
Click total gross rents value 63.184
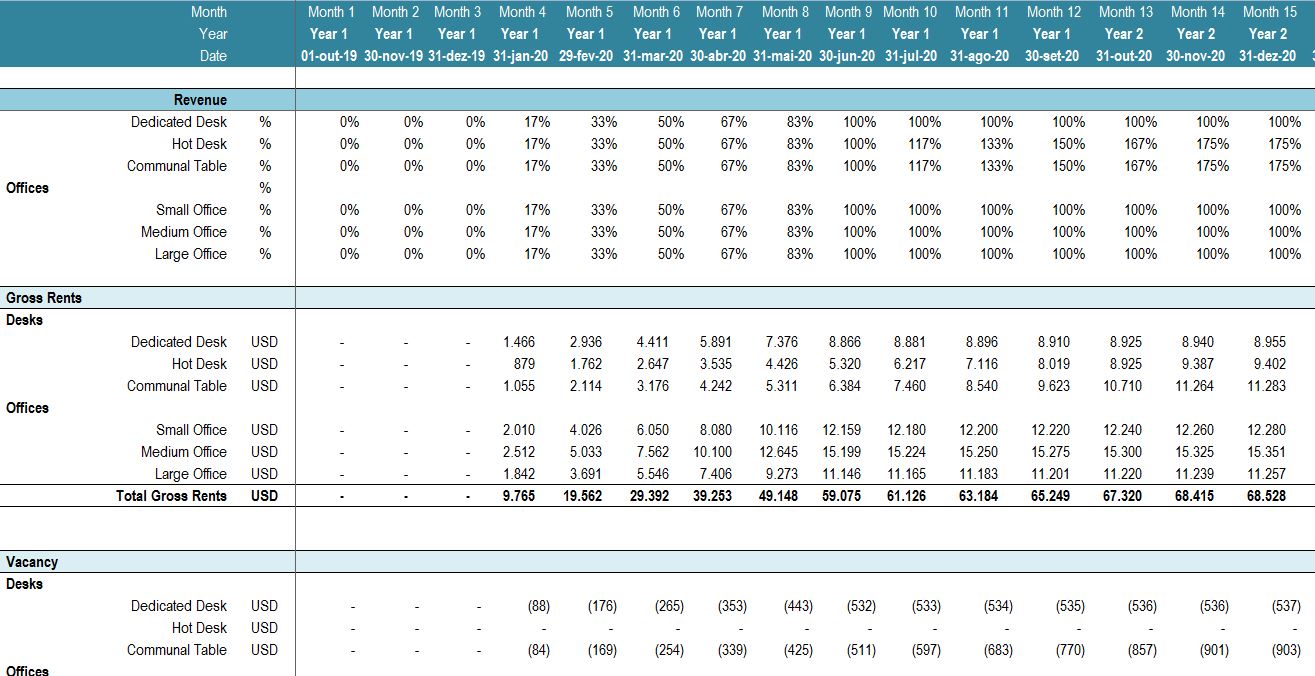click(x=980, y=496)
